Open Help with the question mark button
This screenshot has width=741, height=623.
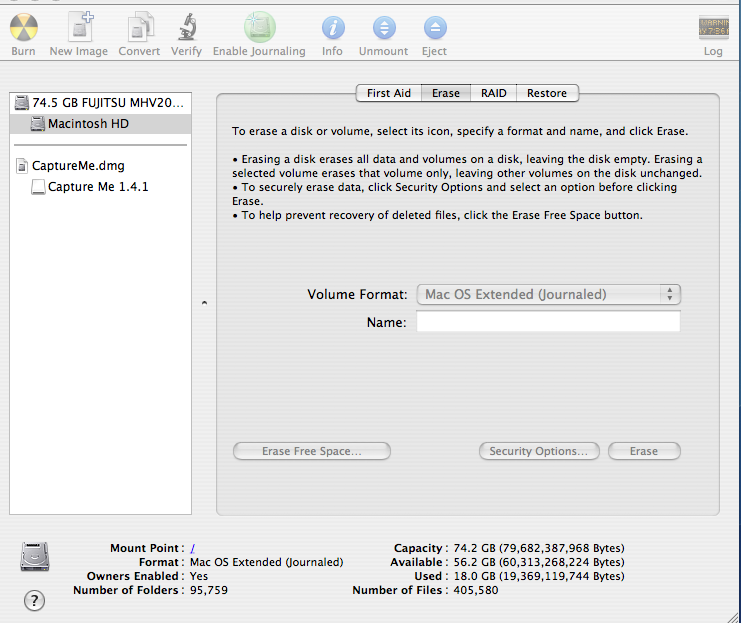tap(34, 601)
